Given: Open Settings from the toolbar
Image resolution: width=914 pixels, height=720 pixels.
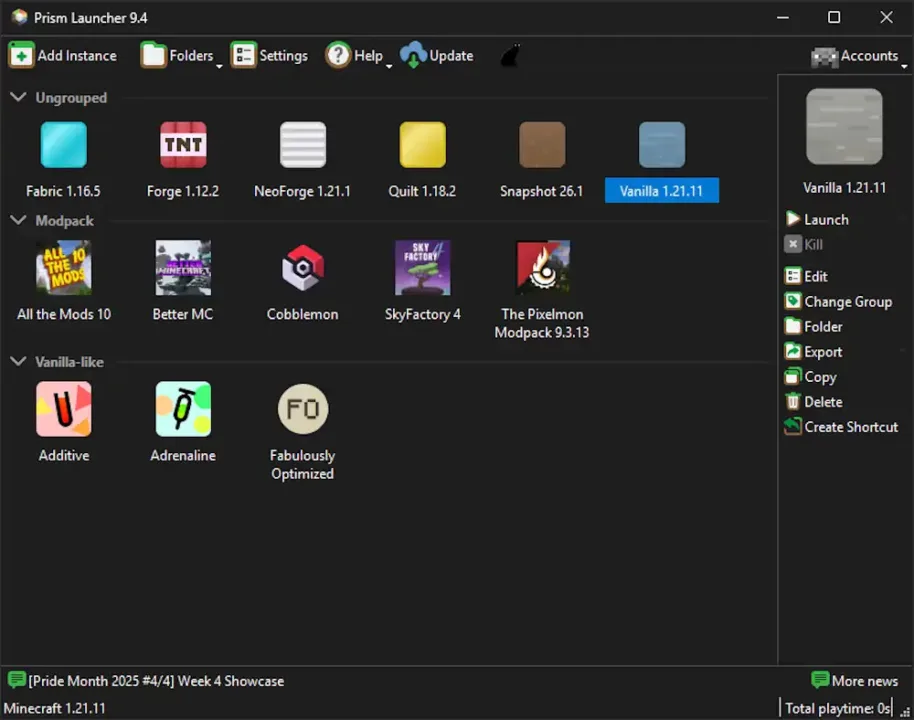Looking at the screenshot, I should [x=270, y=56].
